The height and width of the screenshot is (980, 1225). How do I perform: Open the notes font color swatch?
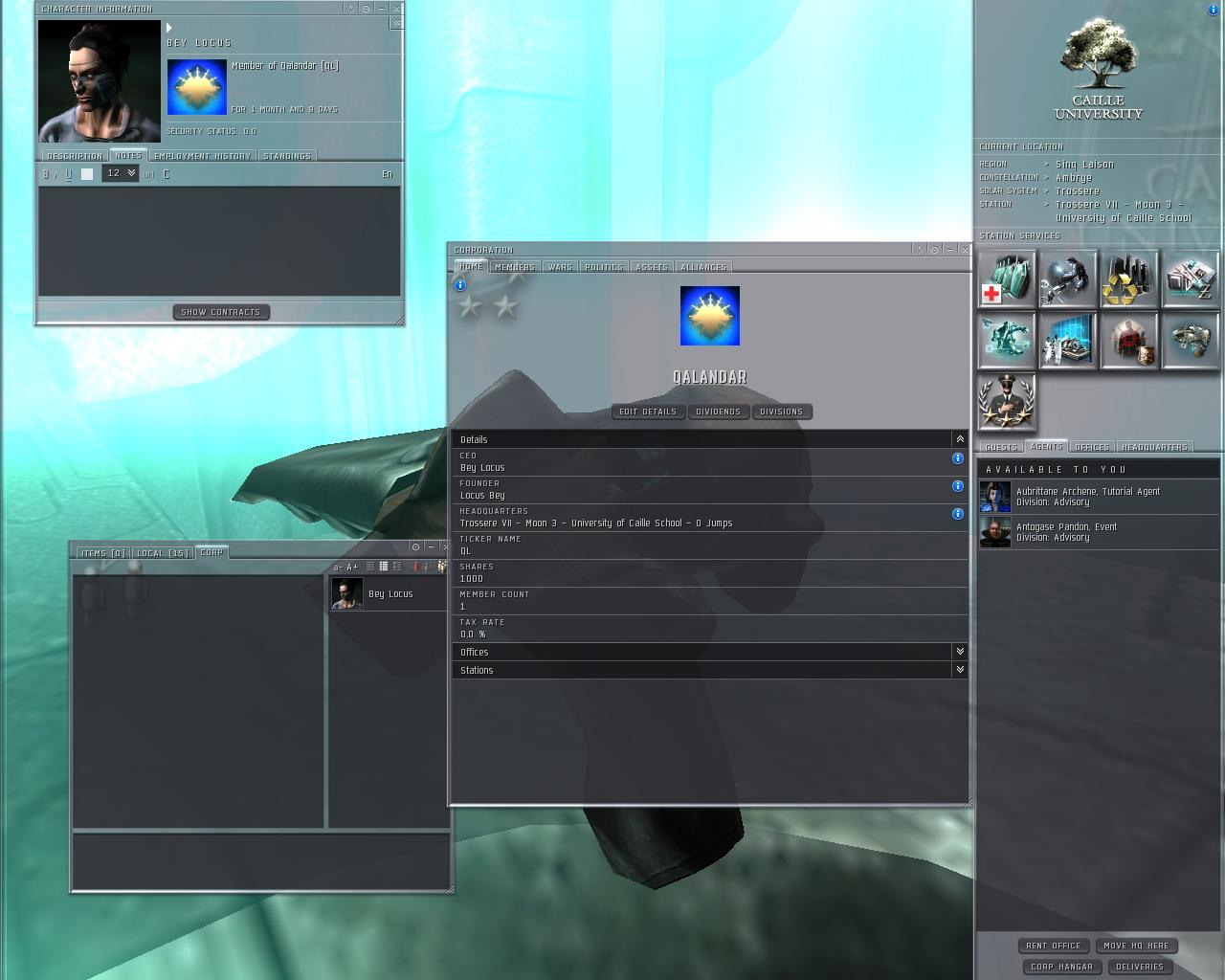(x=87, y=174)
